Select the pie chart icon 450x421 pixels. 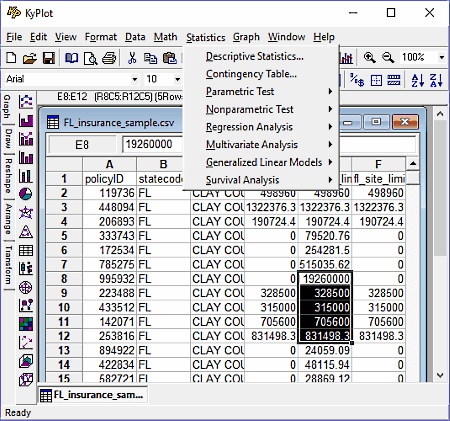tap(26, 194)
